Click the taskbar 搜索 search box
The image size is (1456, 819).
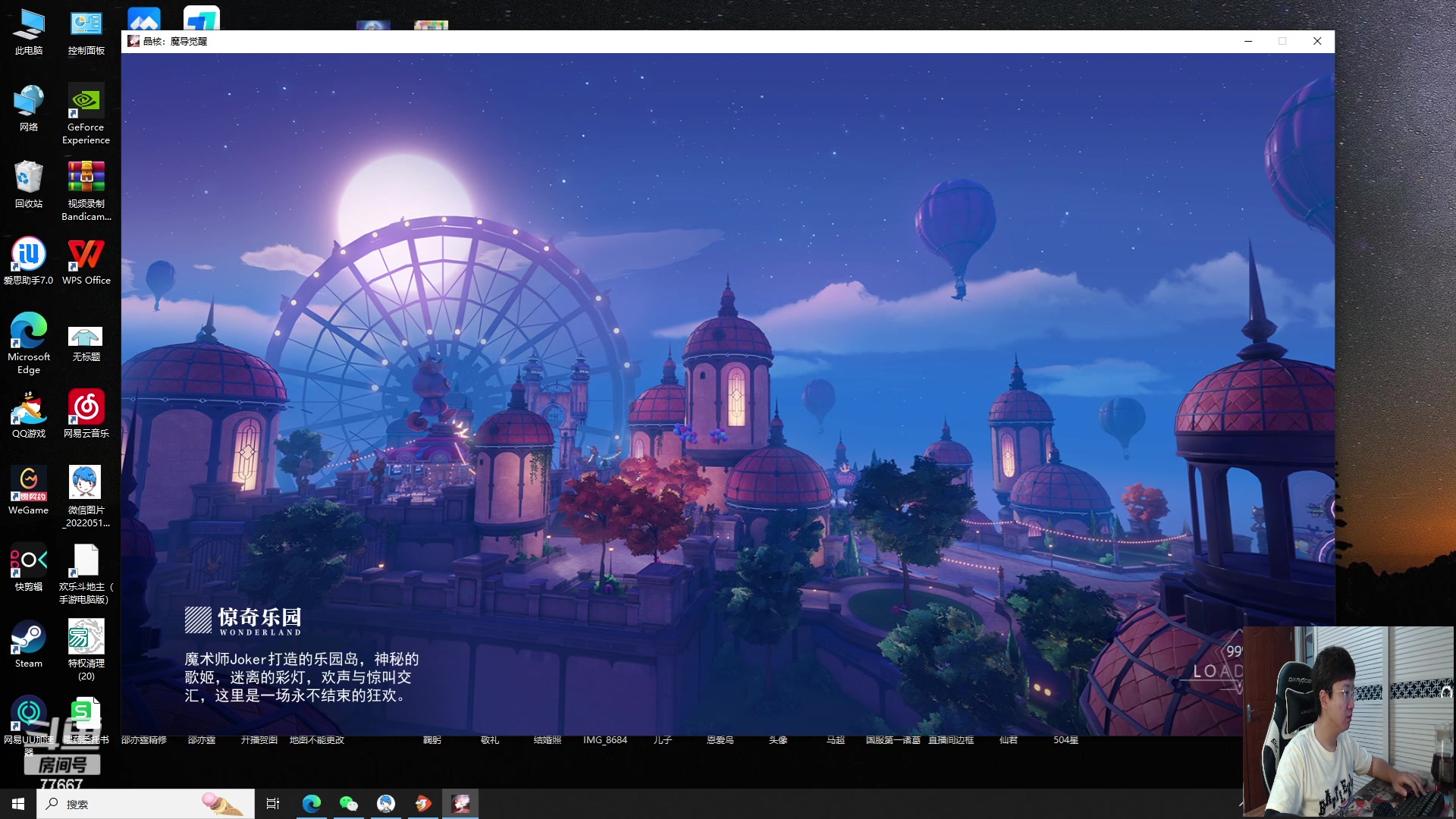point(146,804)
